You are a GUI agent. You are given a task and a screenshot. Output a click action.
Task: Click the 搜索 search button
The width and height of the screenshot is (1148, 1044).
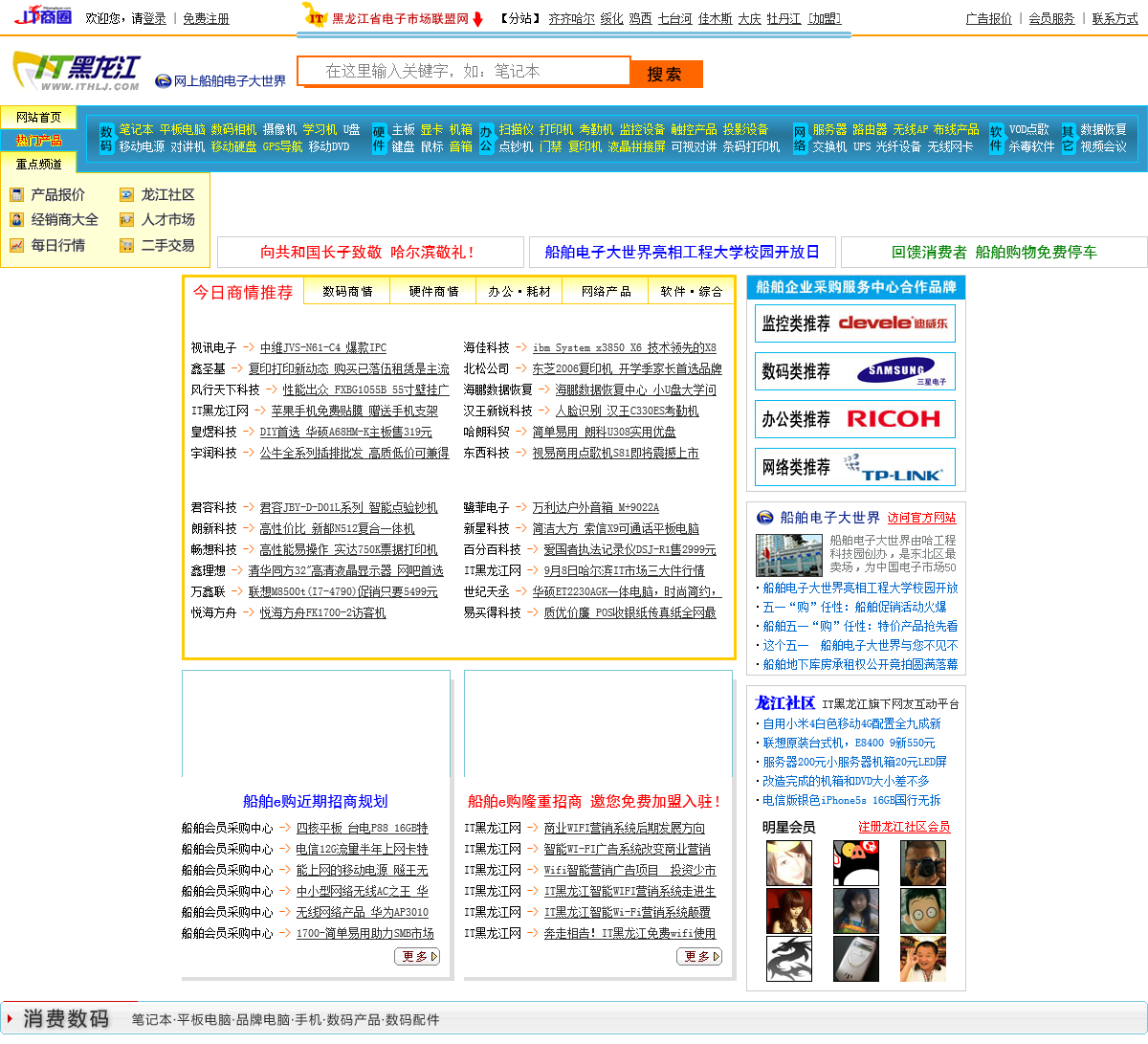click(x=666, y=74)
